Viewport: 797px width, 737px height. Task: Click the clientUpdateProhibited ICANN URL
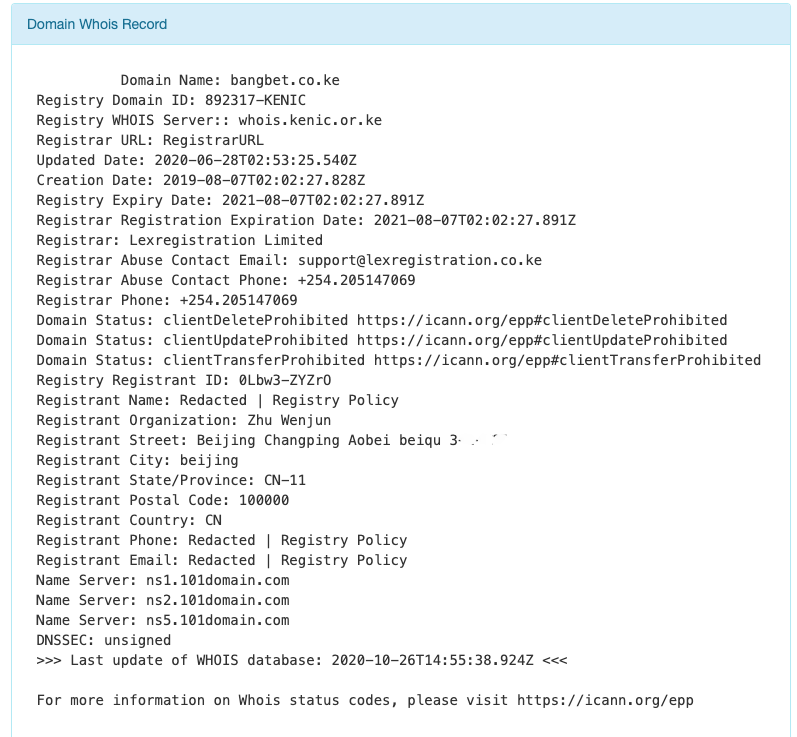542,340
